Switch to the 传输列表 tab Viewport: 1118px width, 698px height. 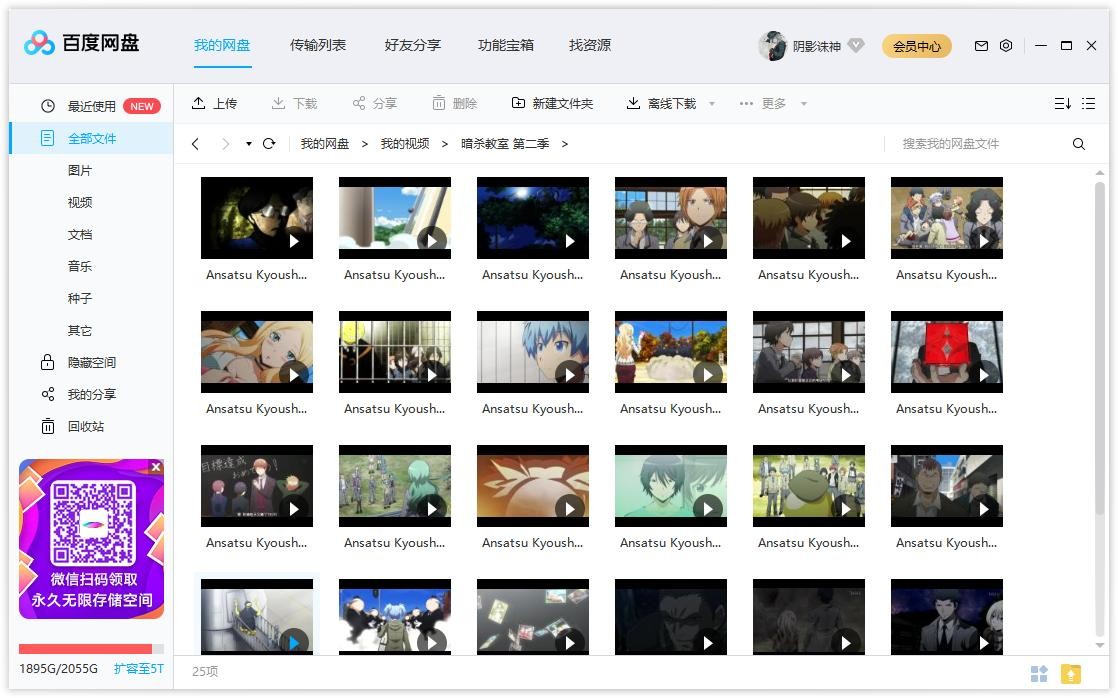click(318, 45)
